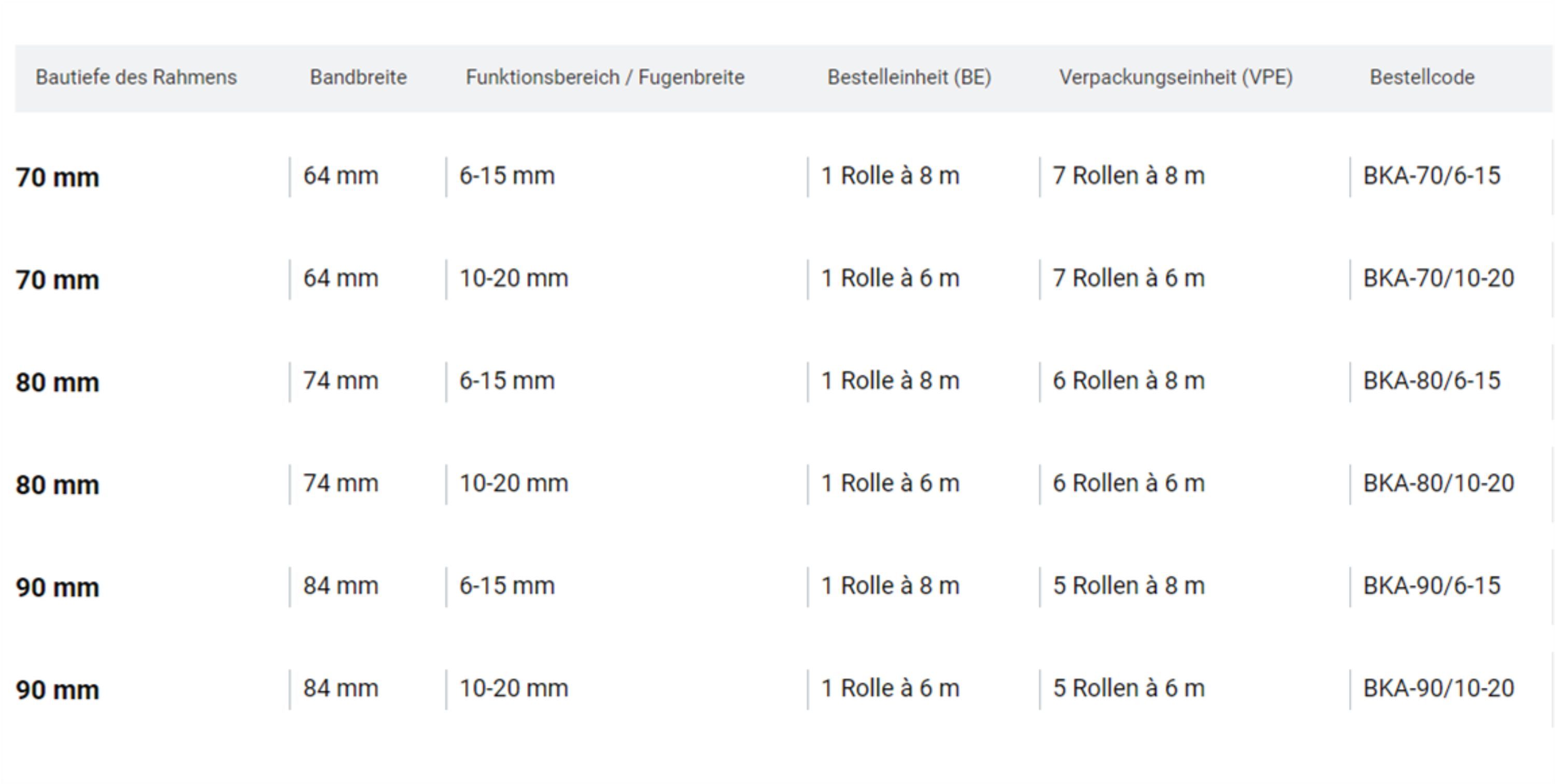Click the 7 Rollen à 6 m cell
1555x784 pixels.
tap(1129, 278)
